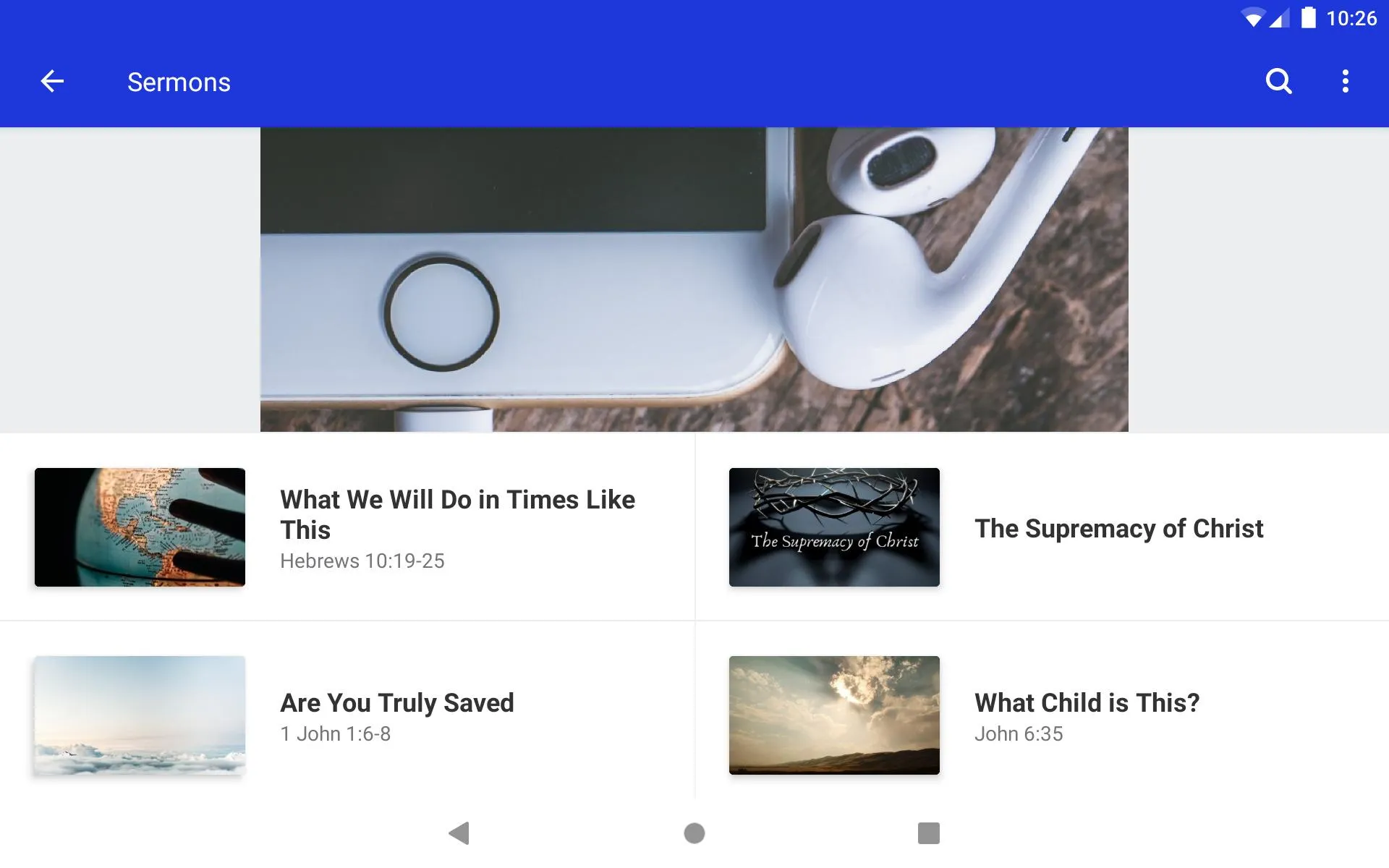Tap the globe thumbnail for sermon

point(140,526)
